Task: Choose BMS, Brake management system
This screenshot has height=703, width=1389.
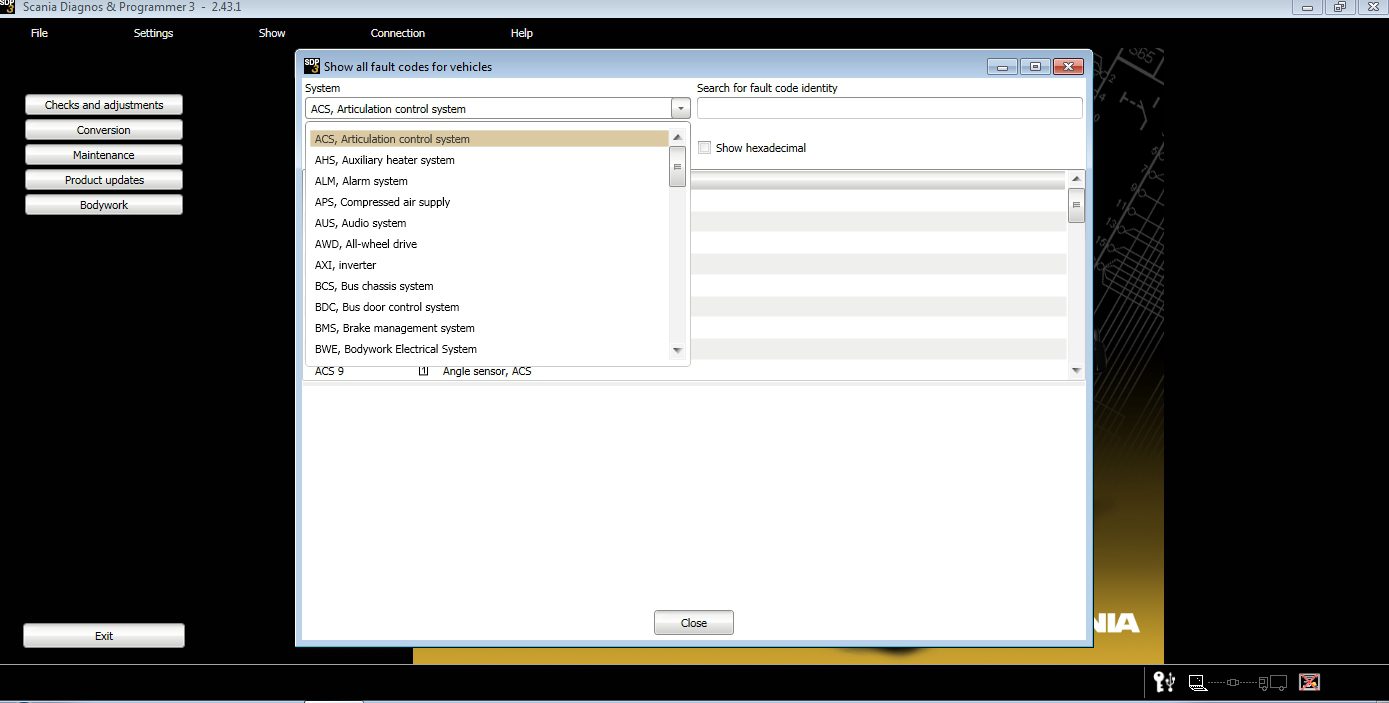Action: [488, 328]
